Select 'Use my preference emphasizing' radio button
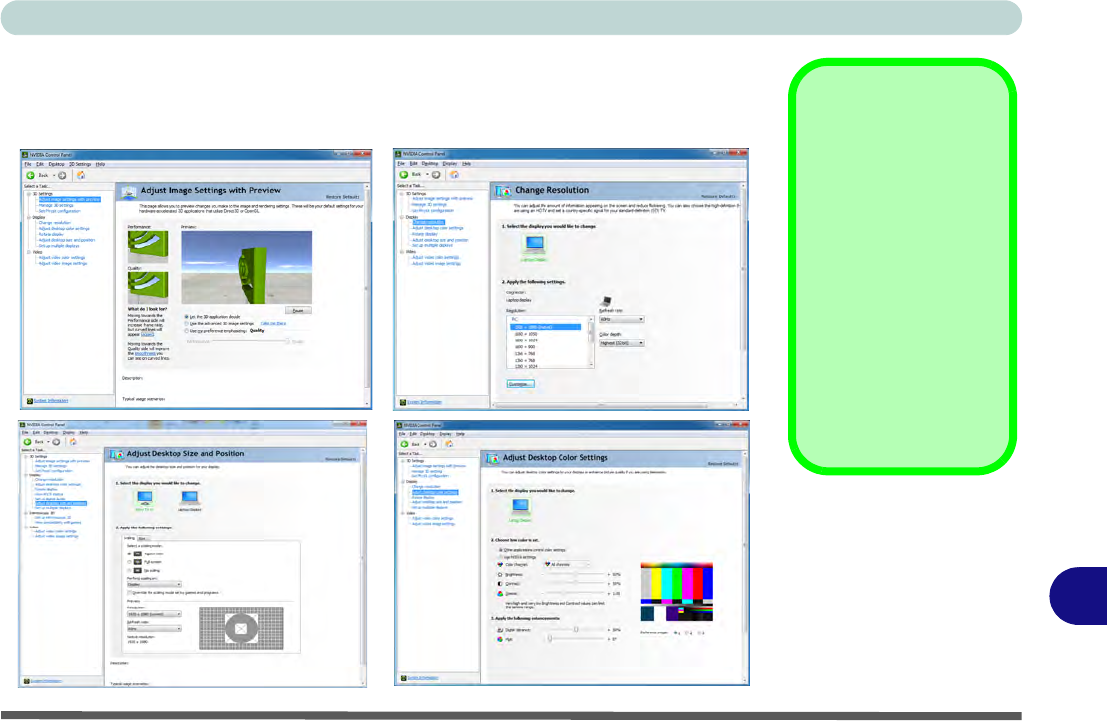This screenshot has width=1107, height=721. pyautogui.click(x=186, y=330)
